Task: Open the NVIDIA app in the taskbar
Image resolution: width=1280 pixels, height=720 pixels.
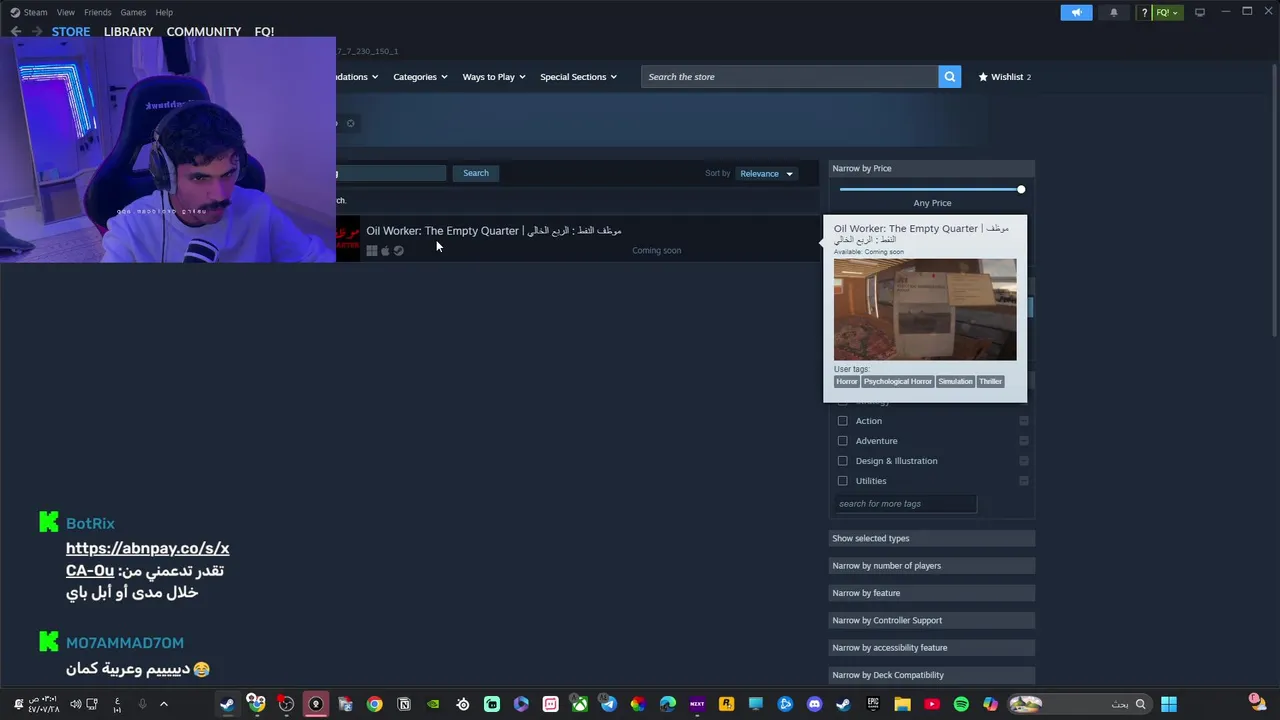Action: [433, 704]
